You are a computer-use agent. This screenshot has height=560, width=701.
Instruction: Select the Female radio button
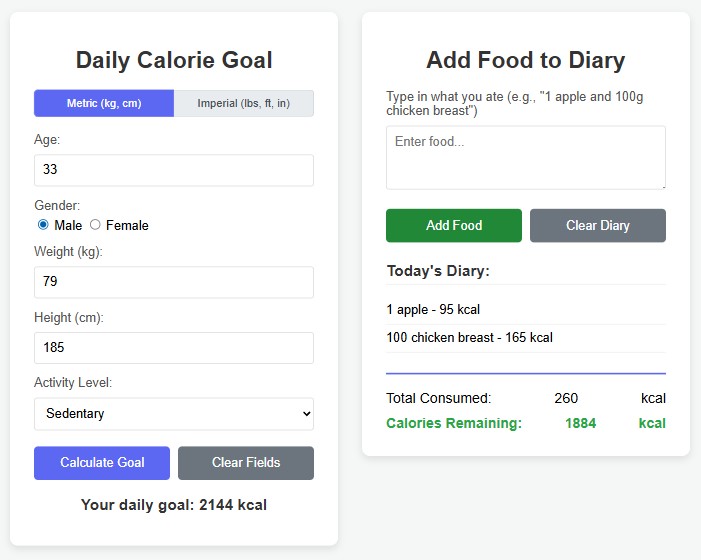pyautogui.click(x=95, y=224)
